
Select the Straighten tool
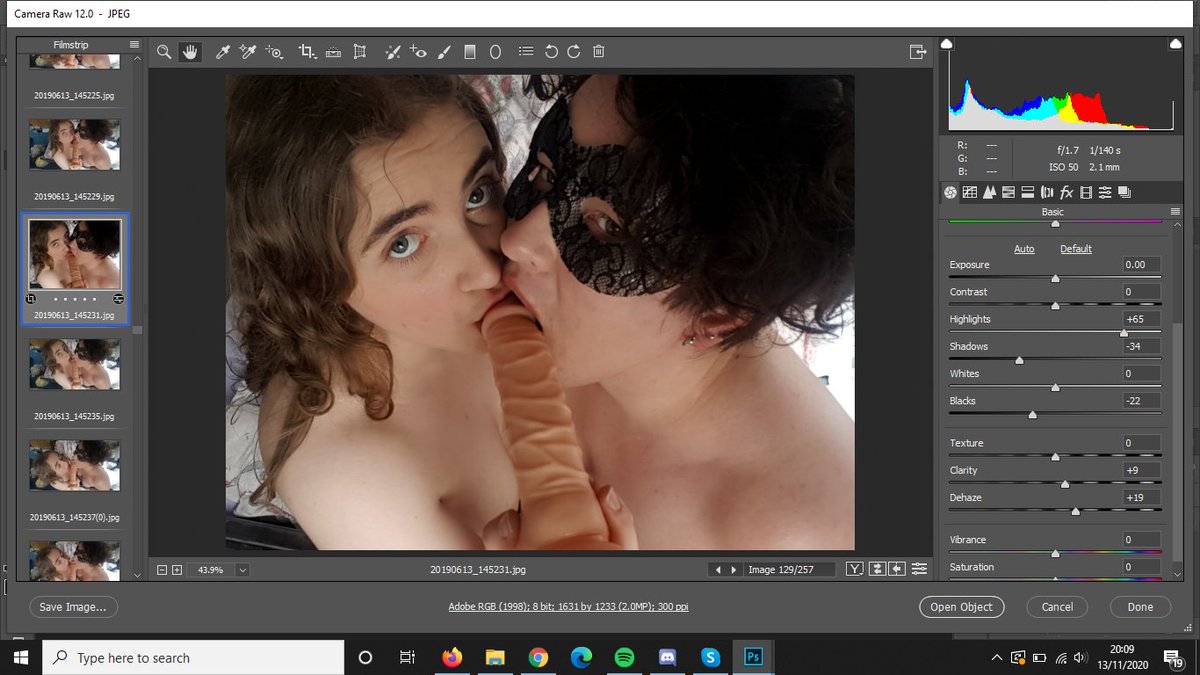click(334, 52)
